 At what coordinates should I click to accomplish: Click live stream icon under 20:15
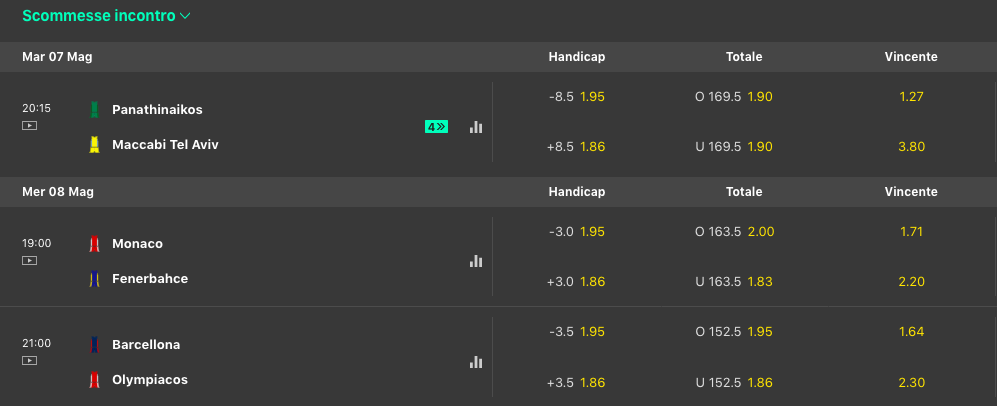[x=29, y=125]
